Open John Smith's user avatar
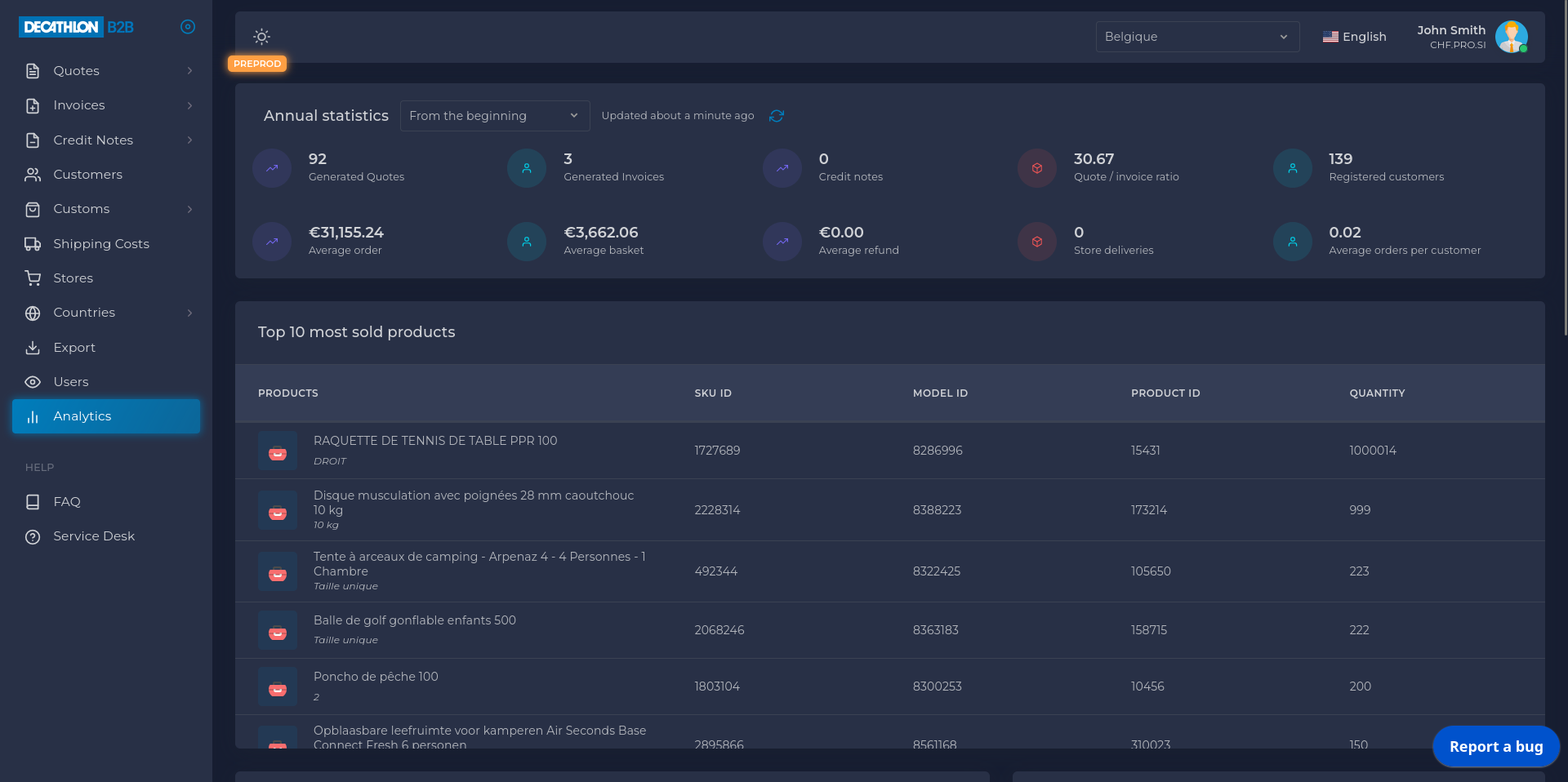Viewport: 1568px width, 782px height. [x=1511, y=37]
